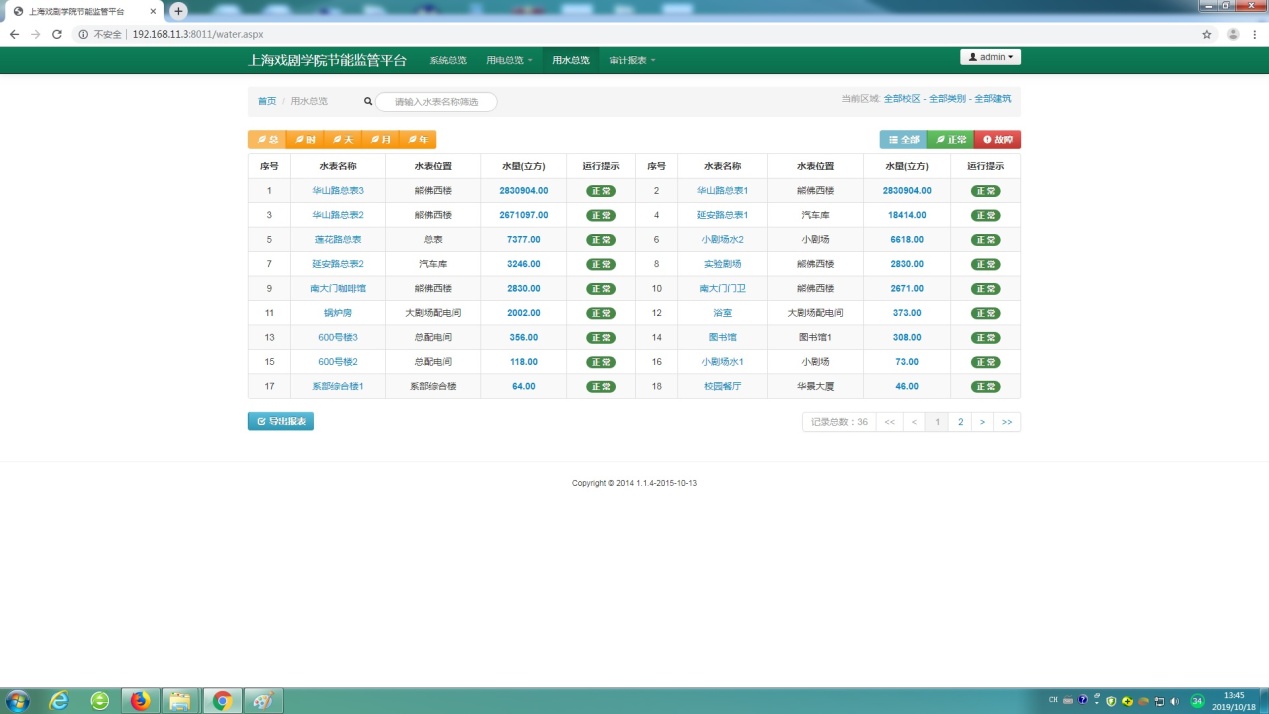1269x714 pixels.
Task: Click the browser reload icon
Action: 57,34
